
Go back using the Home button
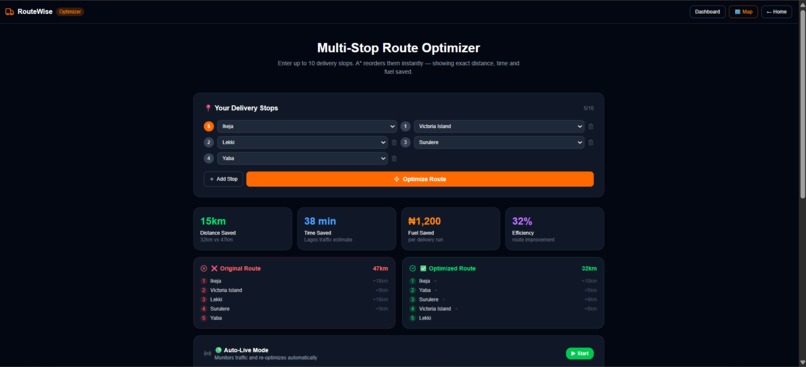coord(776,12)
